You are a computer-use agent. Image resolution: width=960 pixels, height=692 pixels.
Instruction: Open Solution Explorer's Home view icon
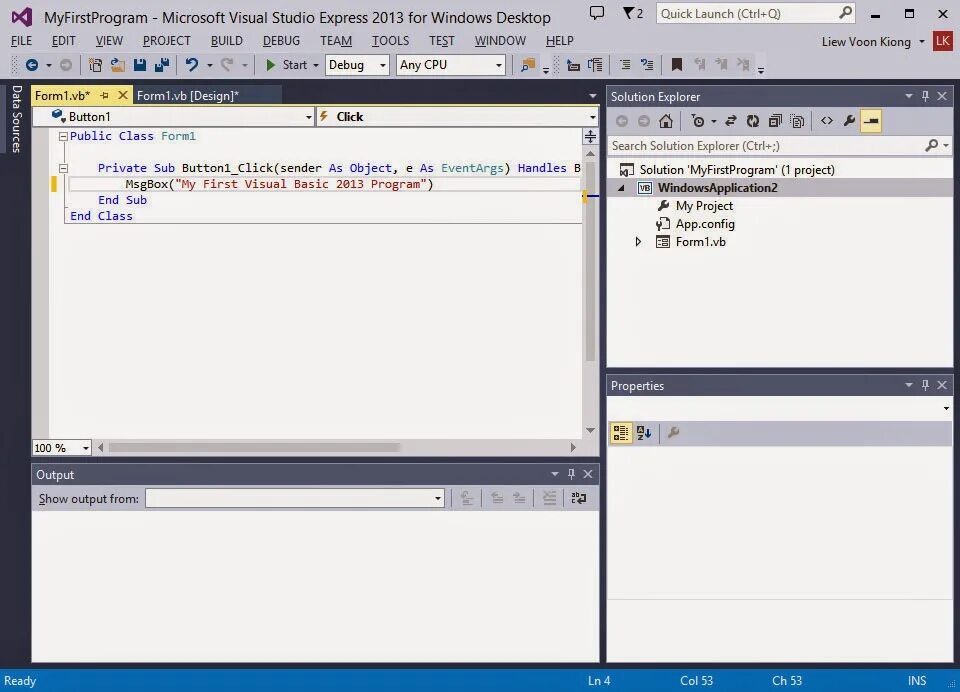click(665, 121)
